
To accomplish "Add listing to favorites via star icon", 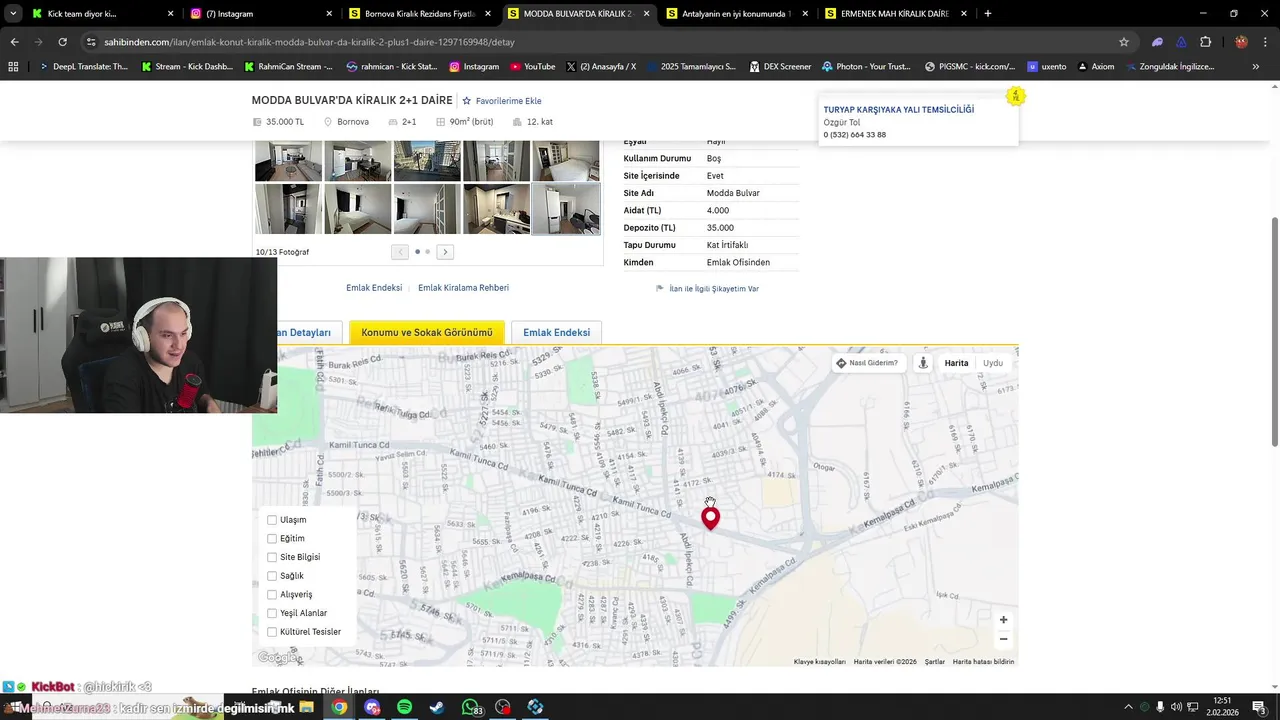I will [466, 101].
